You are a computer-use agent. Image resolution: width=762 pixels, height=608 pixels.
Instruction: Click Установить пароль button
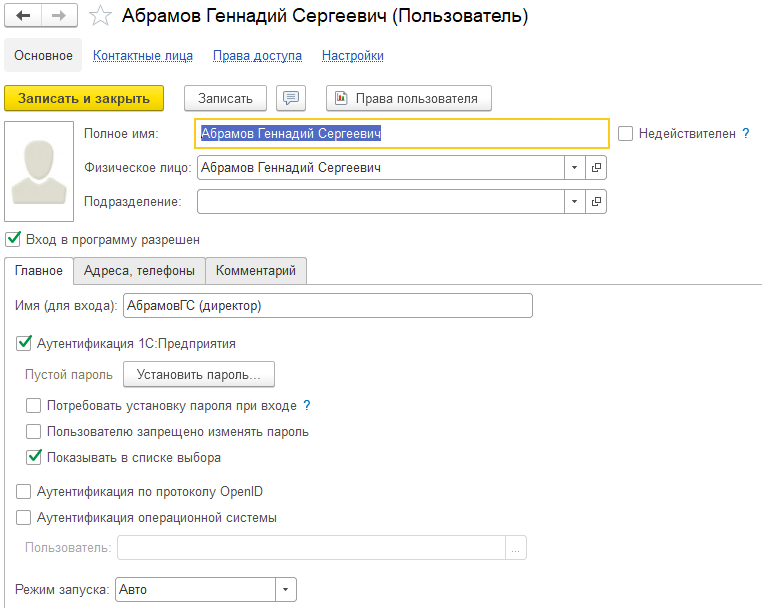(x=199, y=374)
